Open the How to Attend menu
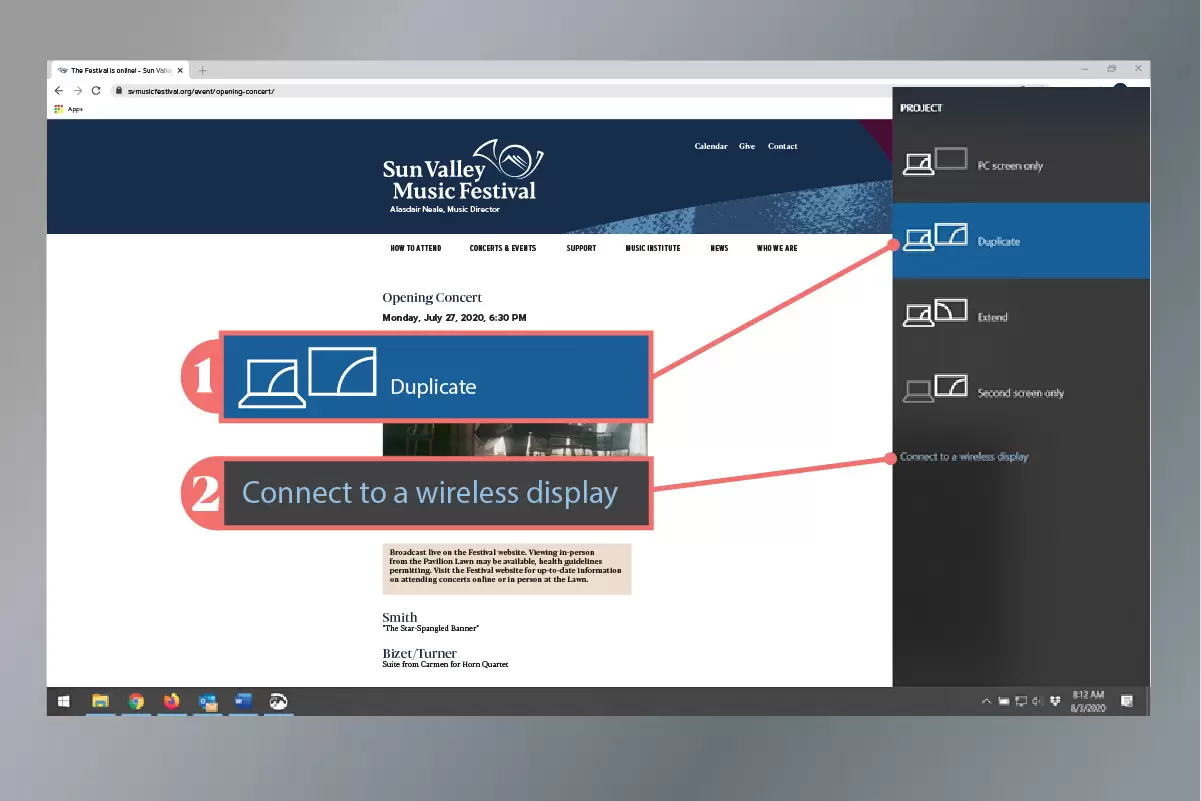This screenshot has height=801, width=1201. (415, 248)
